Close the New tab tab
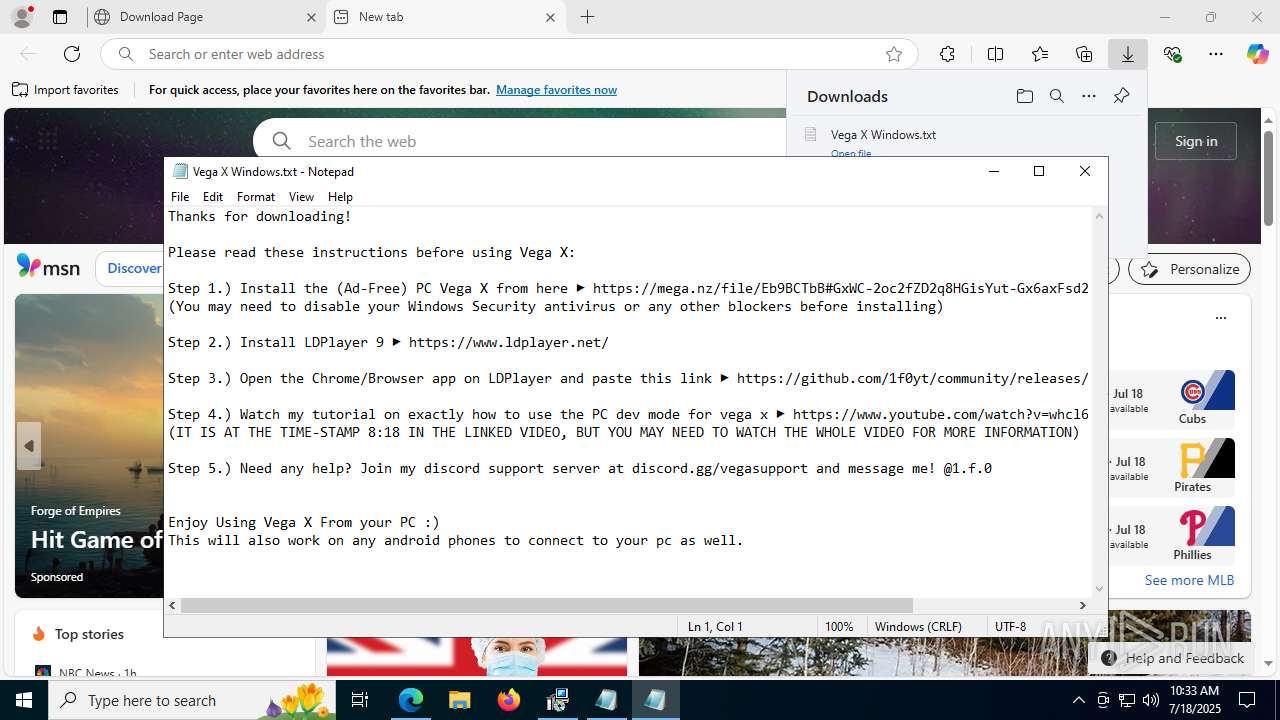 coord(550,17)
